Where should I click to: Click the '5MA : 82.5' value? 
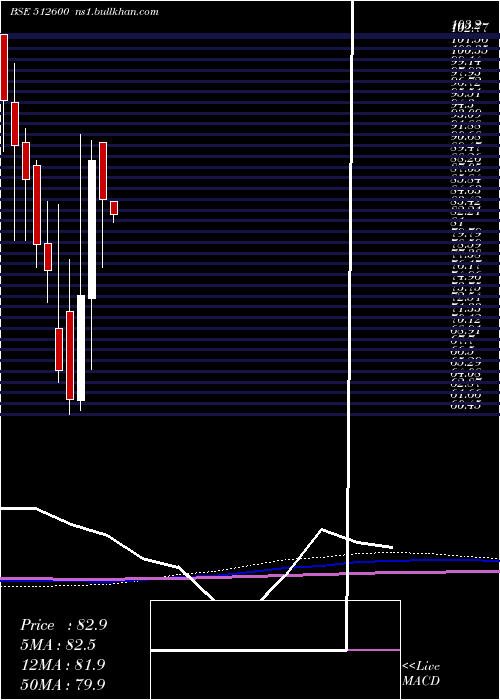[58, 645]
